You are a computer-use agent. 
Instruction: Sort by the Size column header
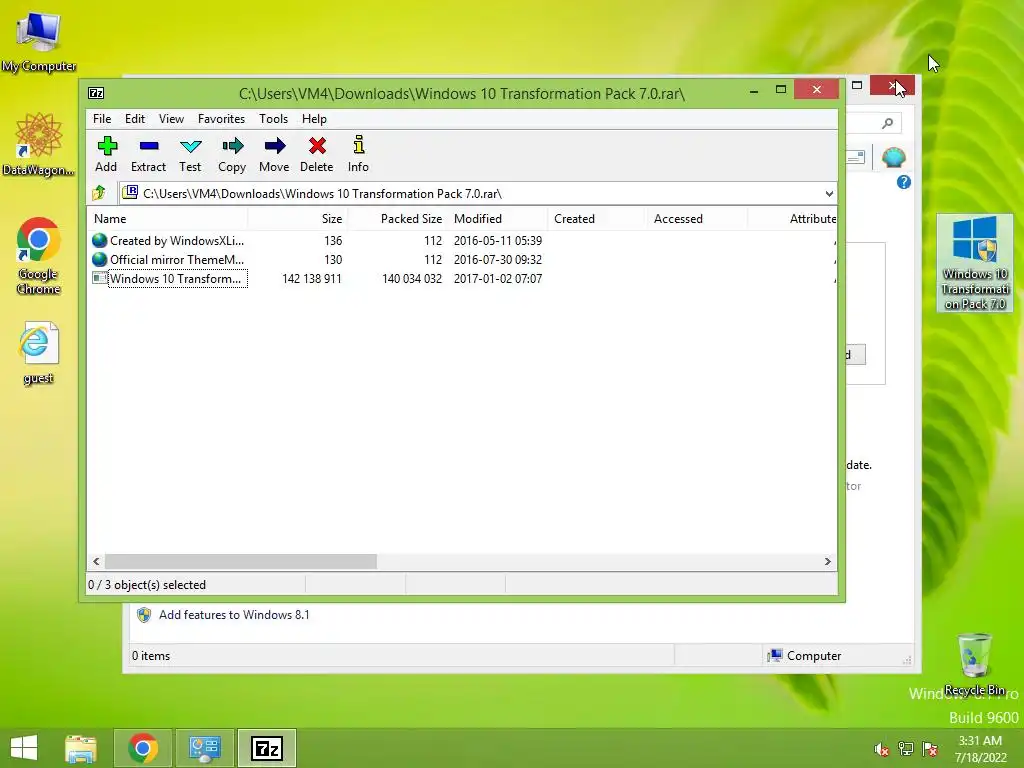click(x=297, y=219)
